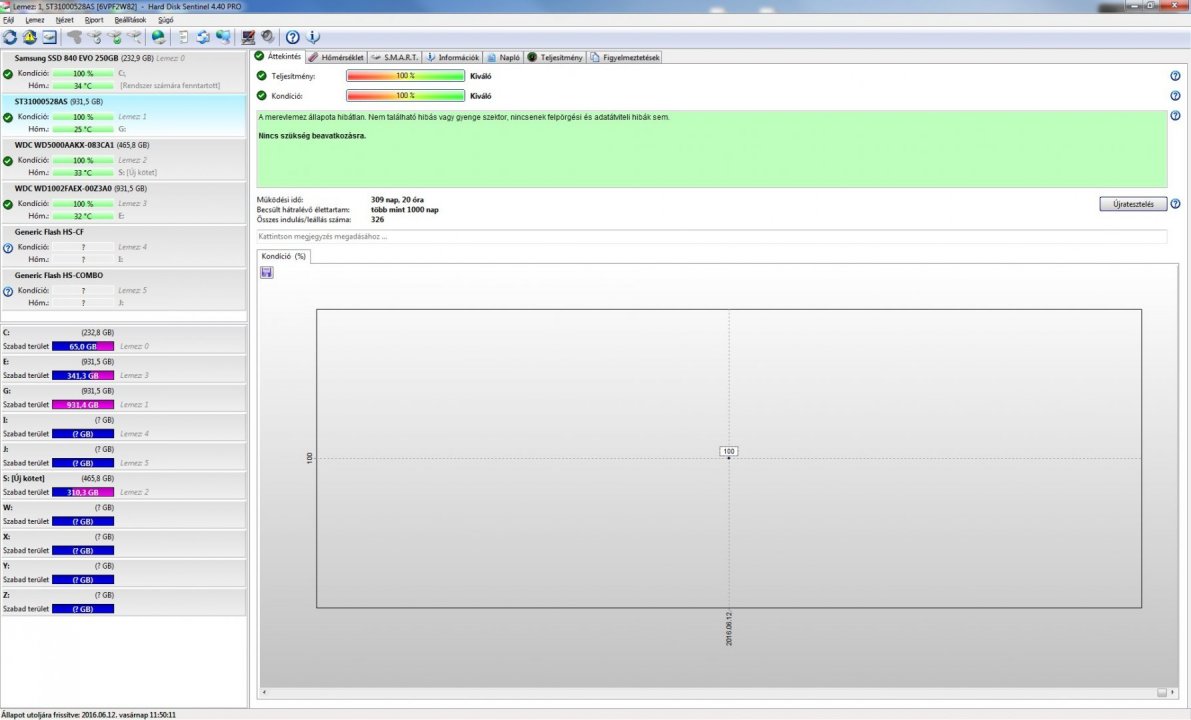Click the grey speaker toolbar icon
The height and width of the screenshot is (720, 1191).
pyautogui.click(x=267, y=36)
